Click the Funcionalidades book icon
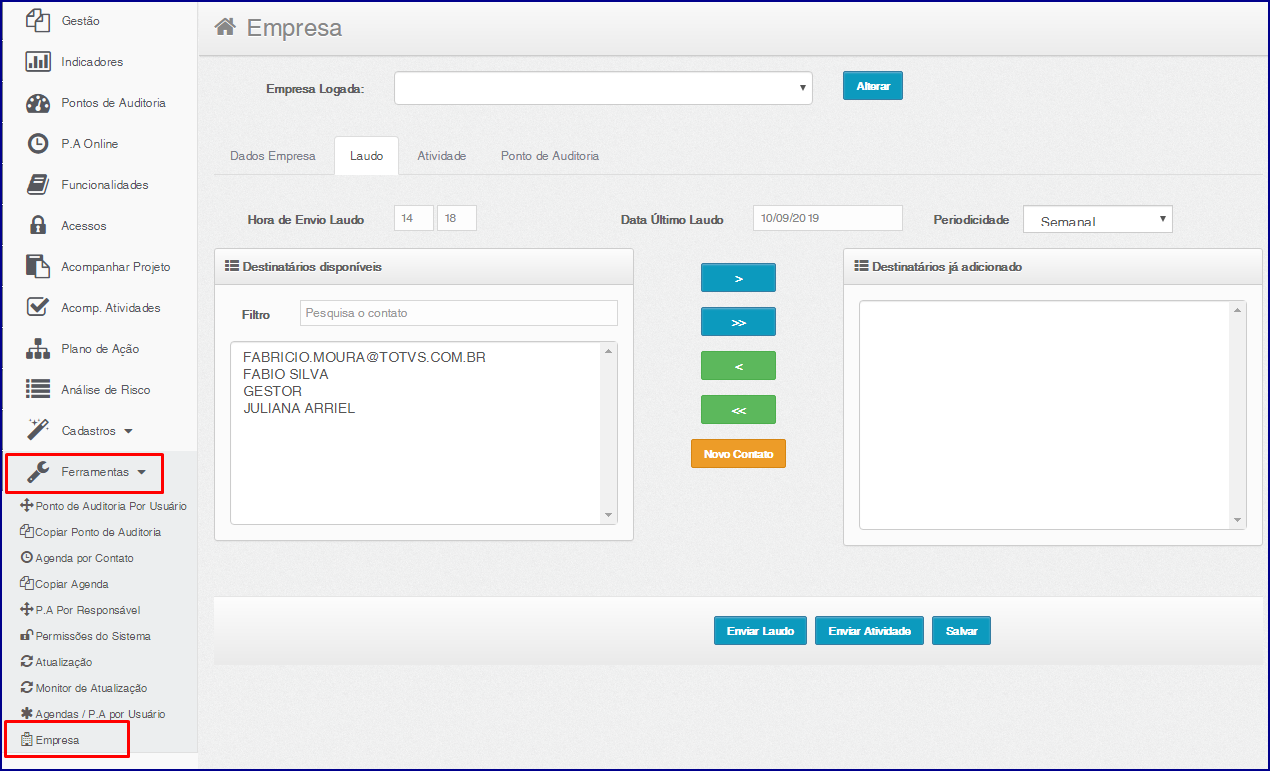The height and width of the screenshot is (771, 1270). pos(38,185)
